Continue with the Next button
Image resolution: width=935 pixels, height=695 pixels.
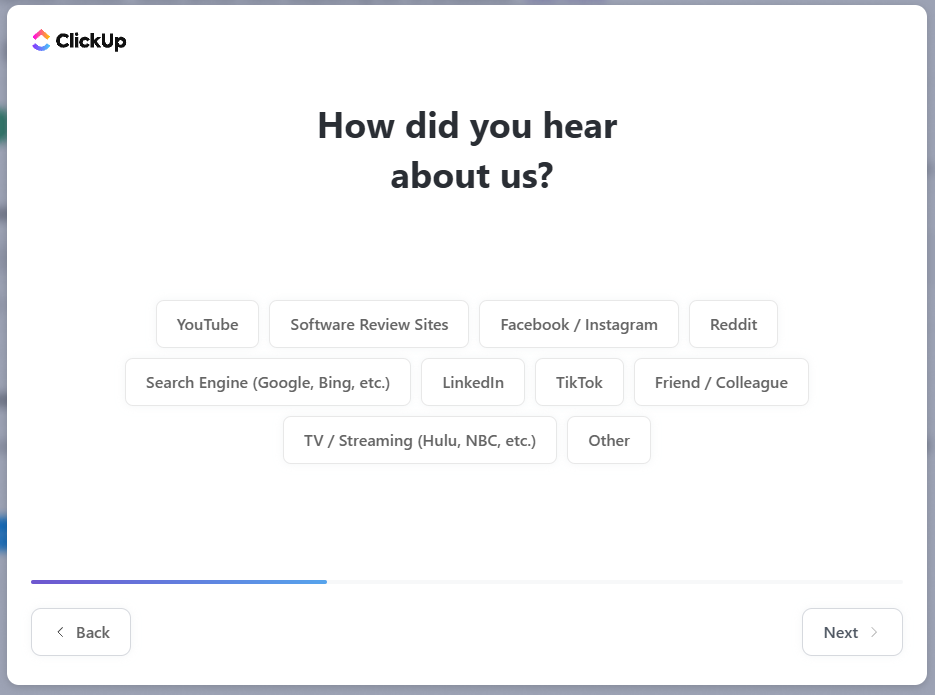point(852,632)
